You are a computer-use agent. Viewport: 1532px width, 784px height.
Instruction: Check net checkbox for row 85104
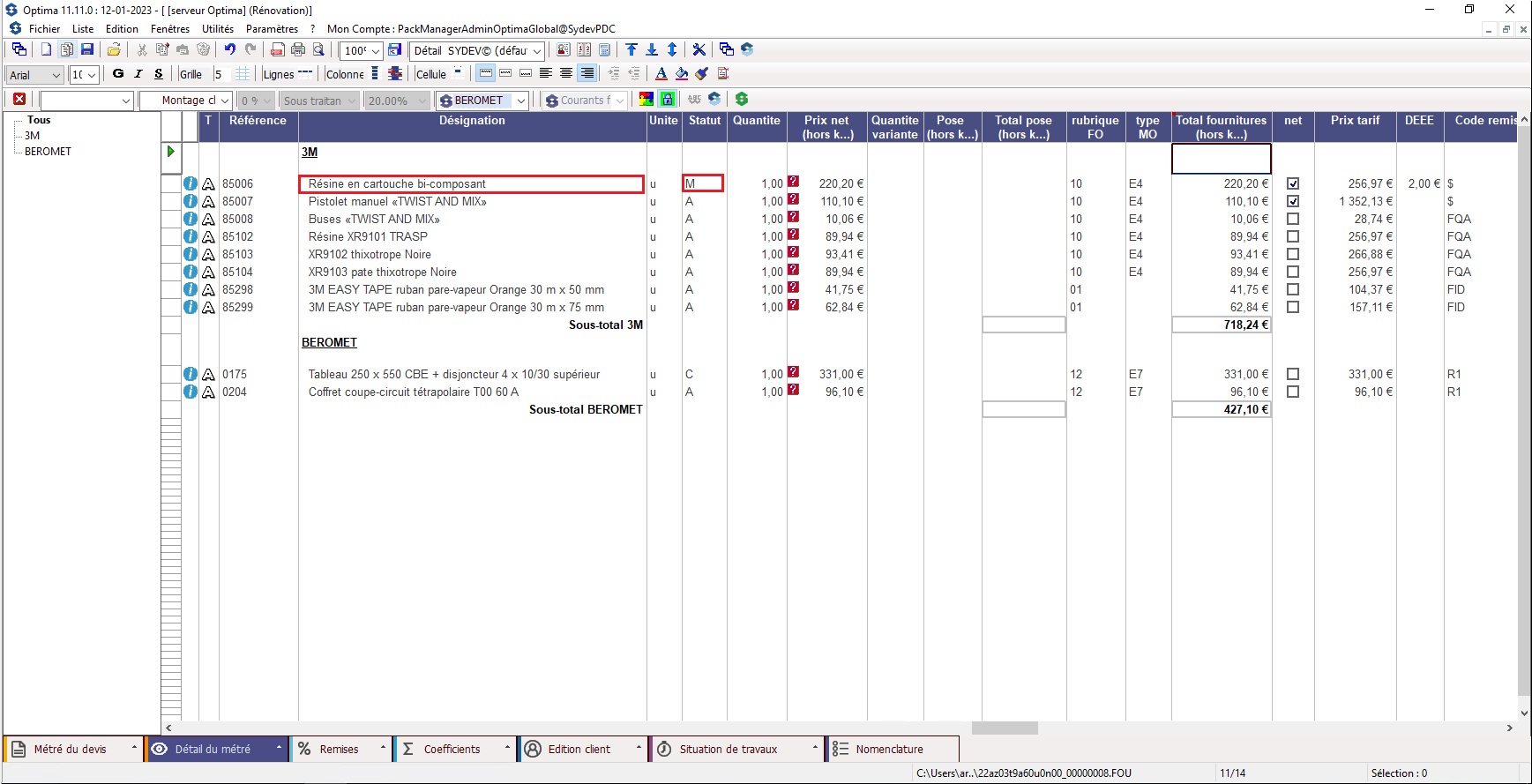[1293, 272]
